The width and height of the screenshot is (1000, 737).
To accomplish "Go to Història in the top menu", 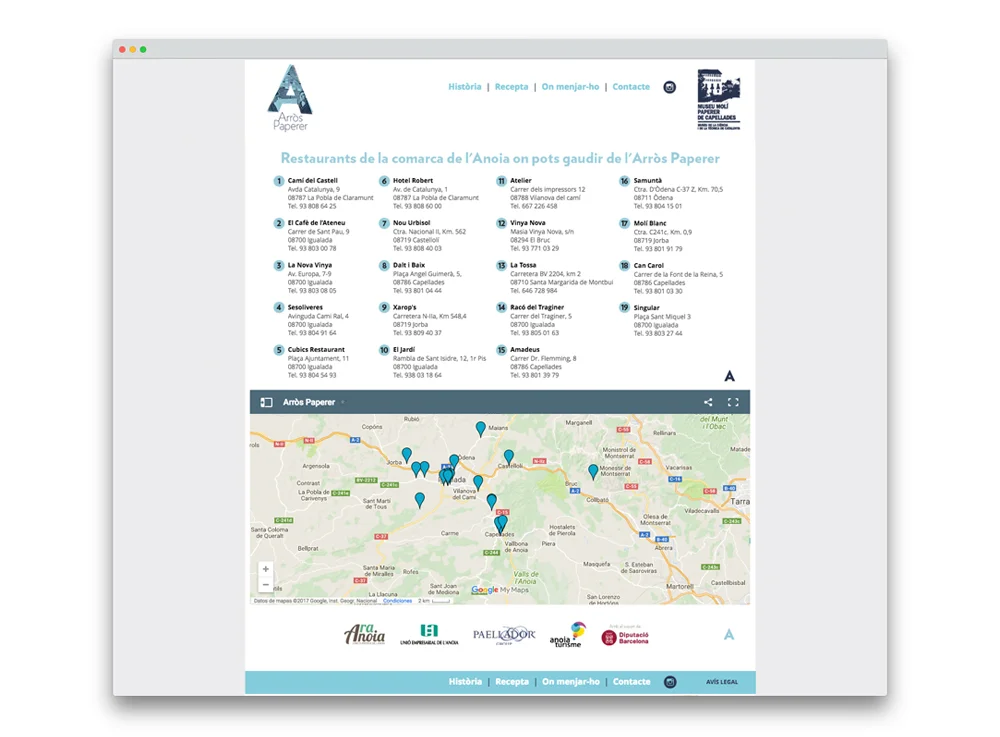I will [465, 87].
